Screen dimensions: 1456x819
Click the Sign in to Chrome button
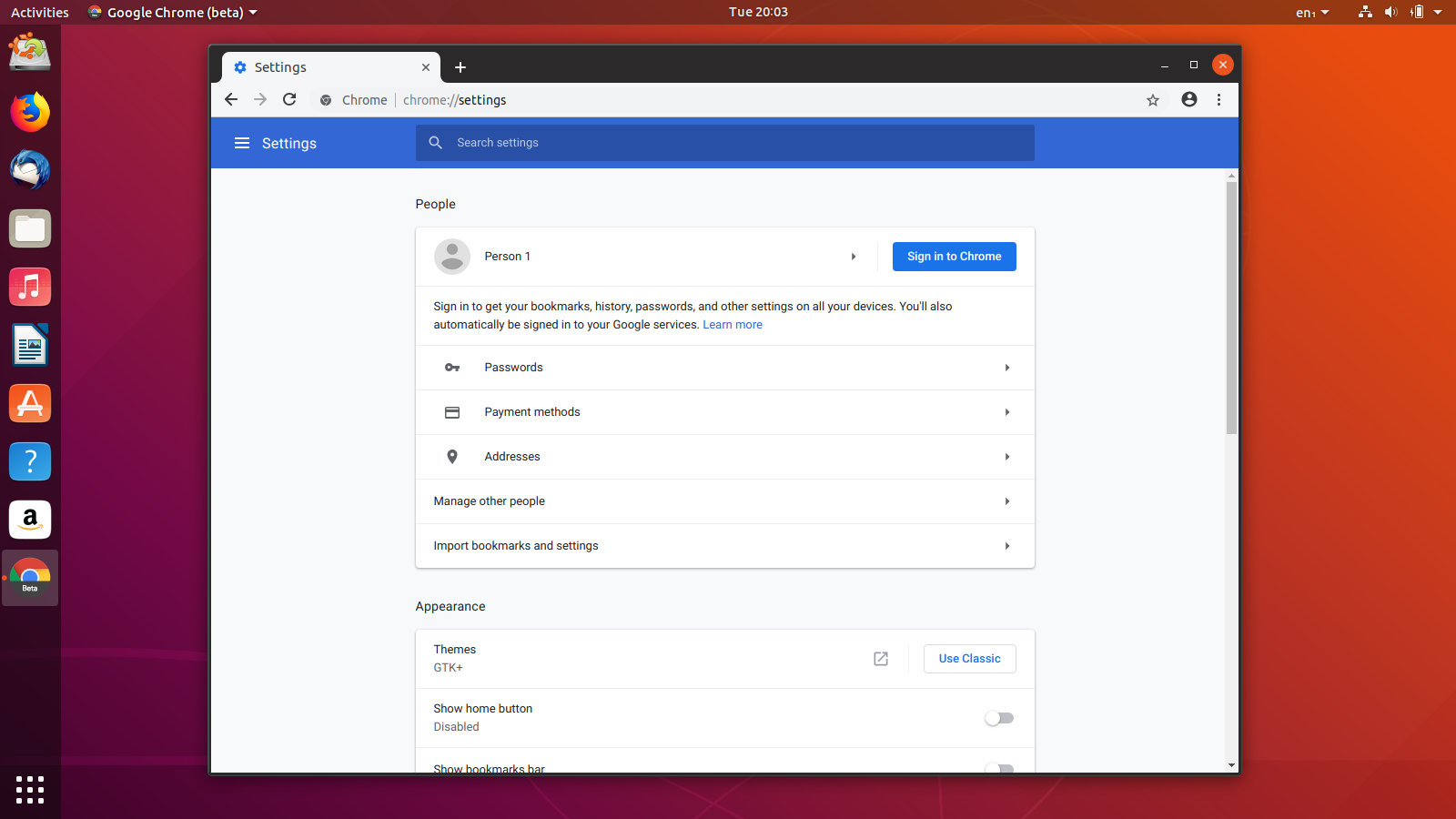tap(955, 257)
